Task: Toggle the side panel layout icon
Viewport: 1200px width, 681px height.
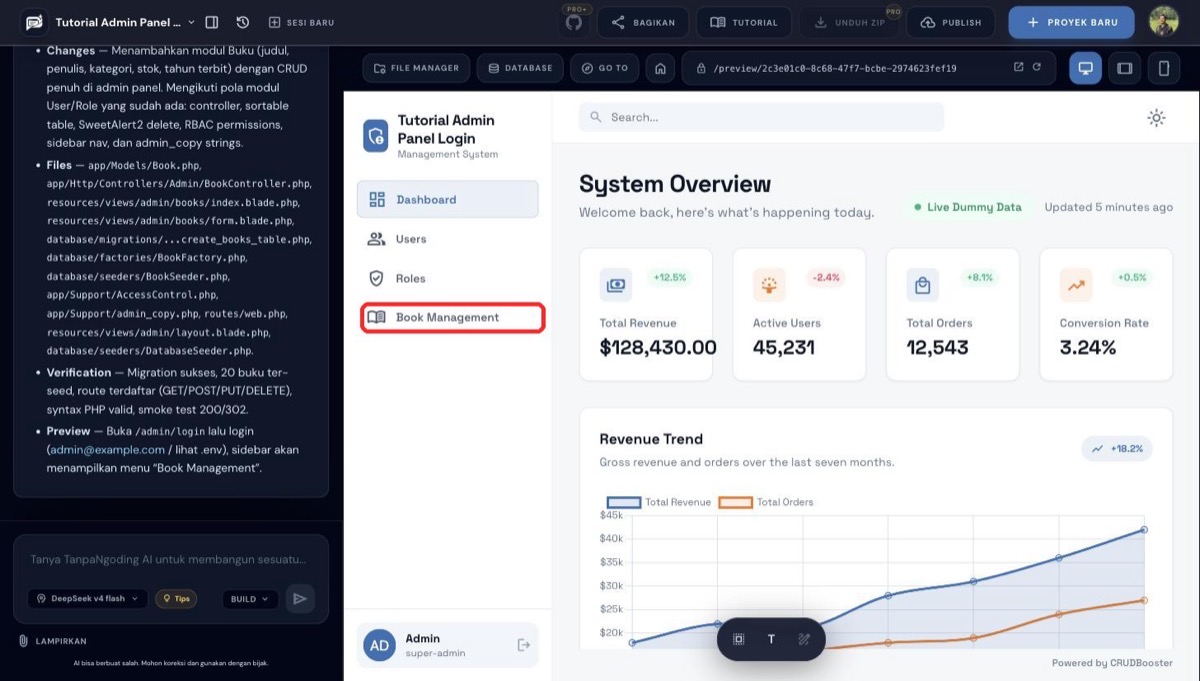Action: tap(212, 22)
